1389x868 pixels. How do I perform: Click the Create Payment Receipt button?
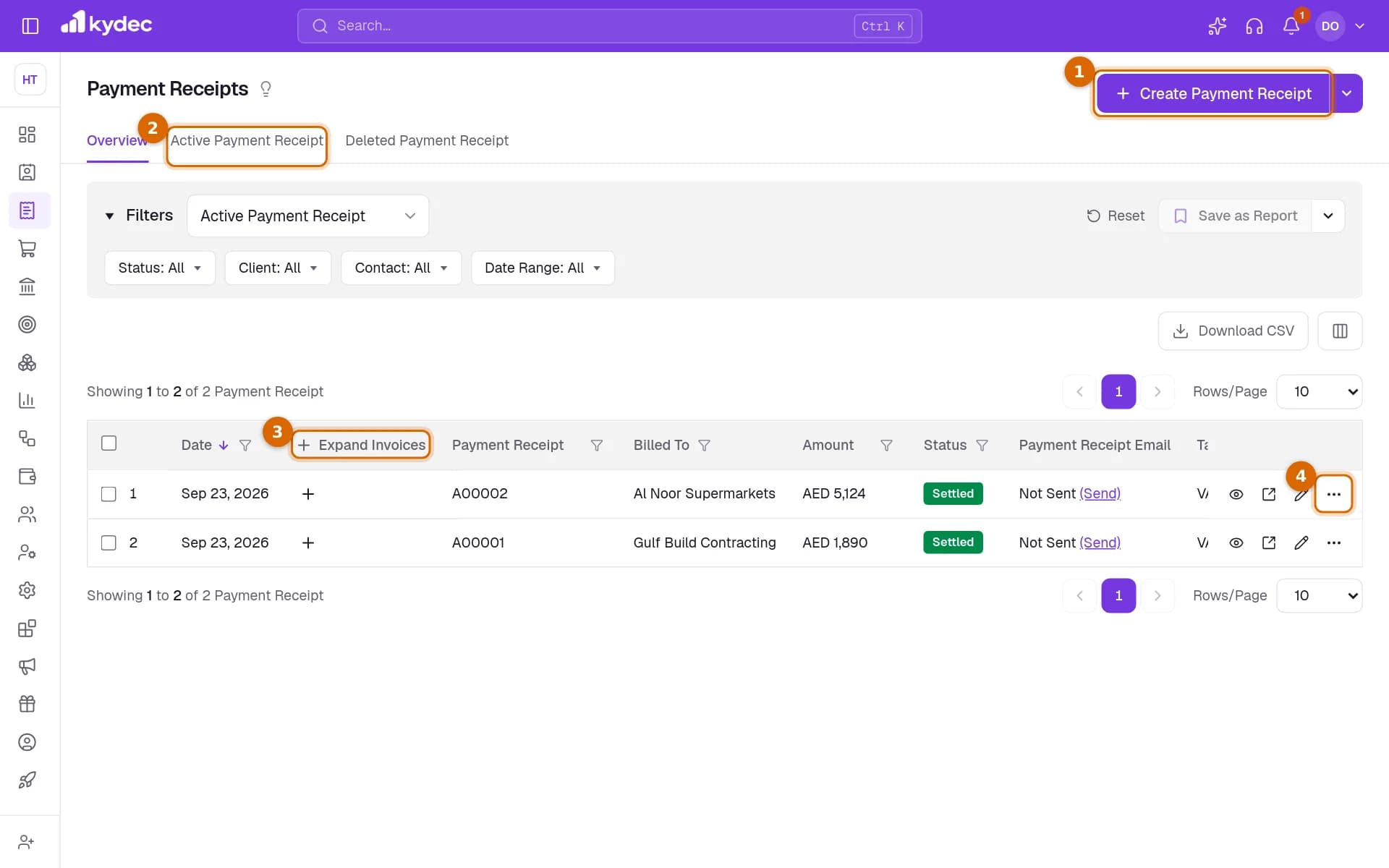pos(1213,93)
